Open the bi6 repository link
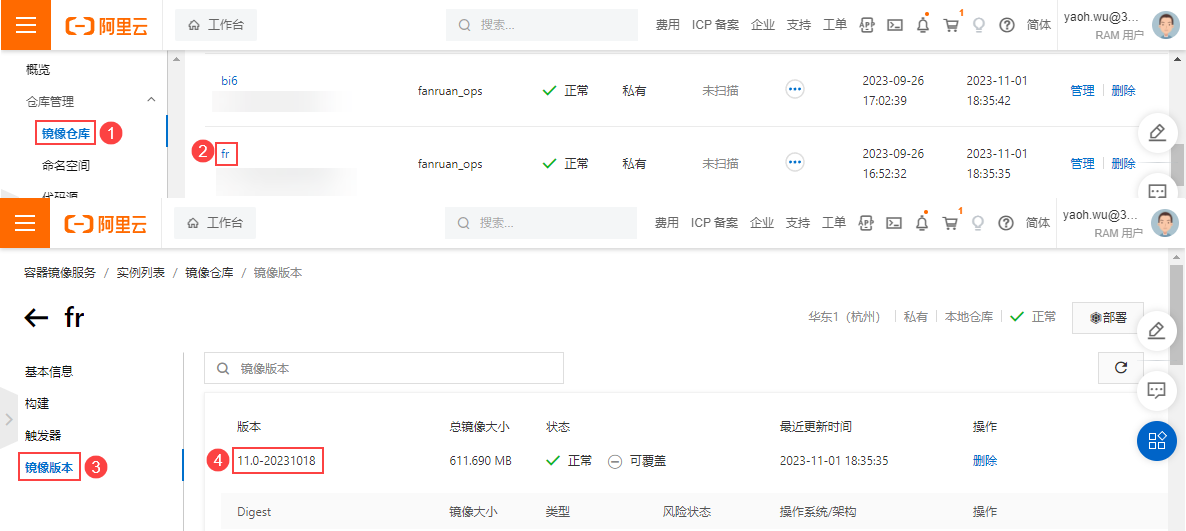This screenshot has width=1186, height=531. pos(229,81)
